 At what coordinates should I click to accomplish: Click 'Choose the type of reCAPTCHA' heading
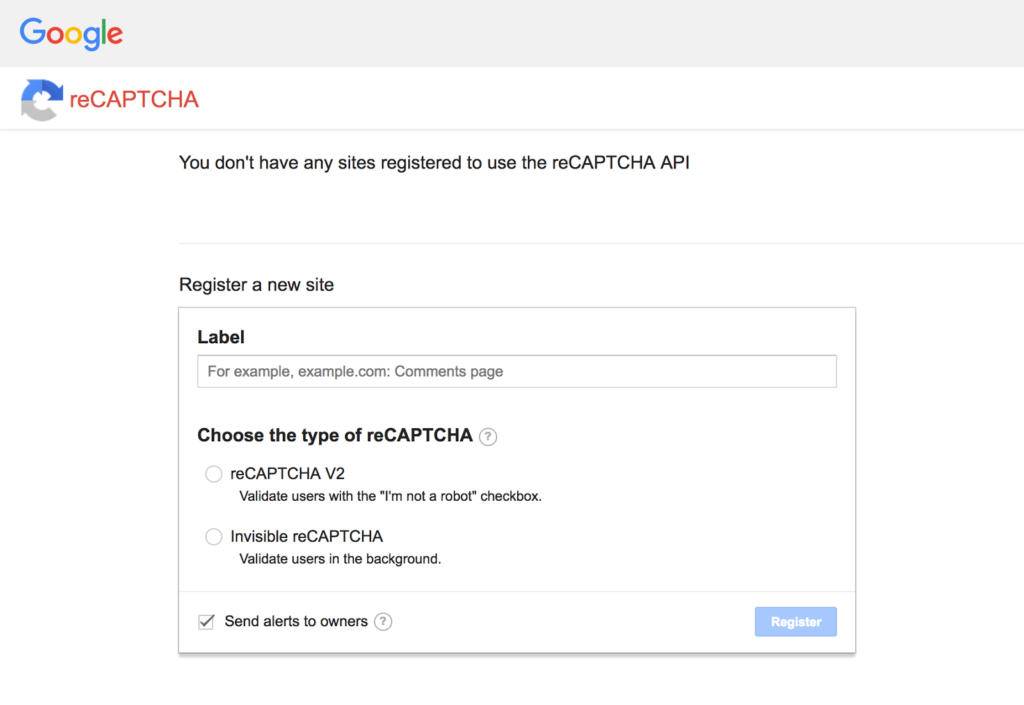point(335,435)
